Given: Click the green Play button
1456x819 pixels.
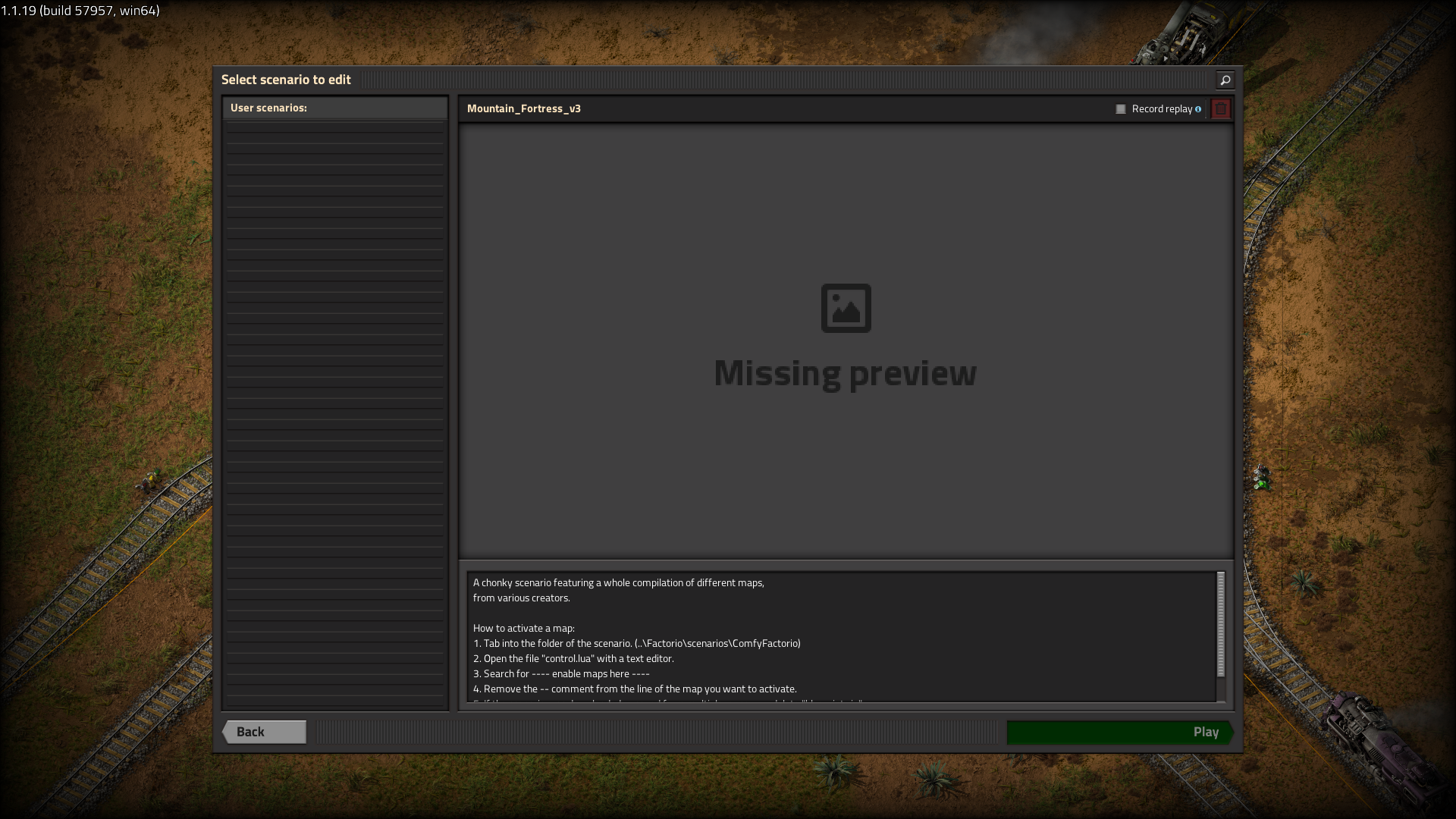Looking at the screenshot, I should pyautogui.click(x=1120, y=732).
